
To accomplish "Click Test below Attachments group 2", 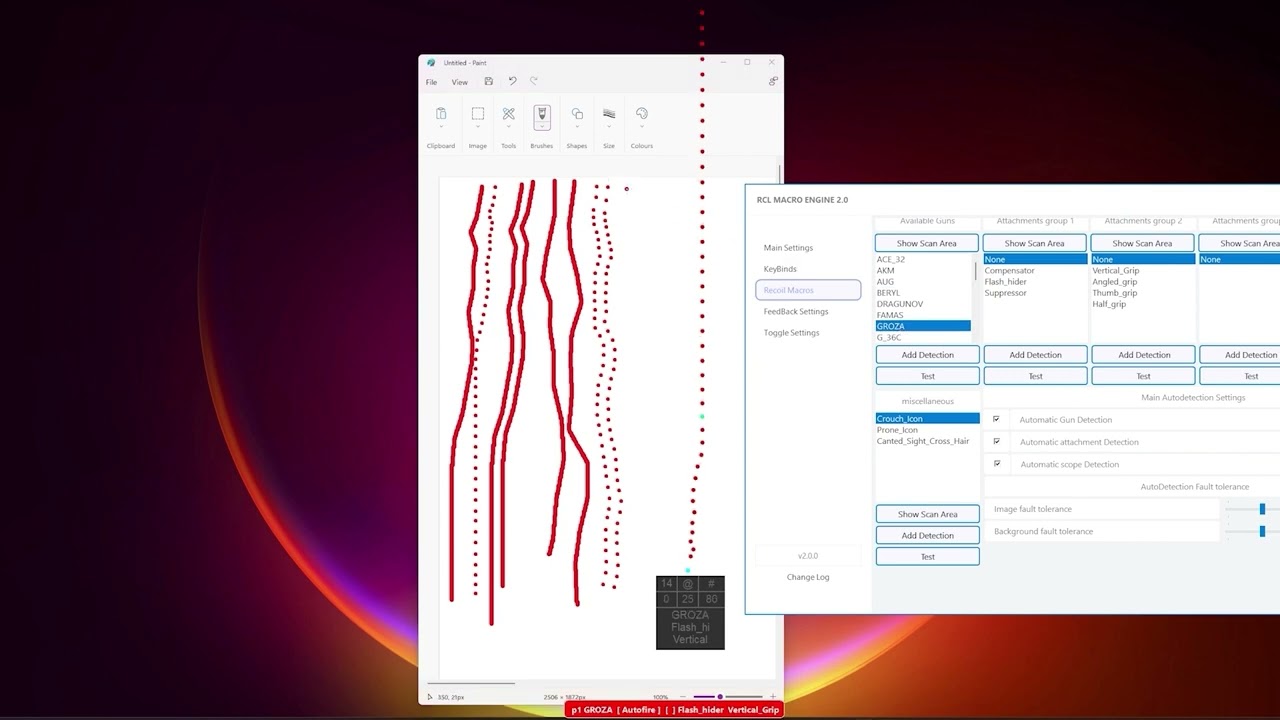I will tap(1143, 376).
